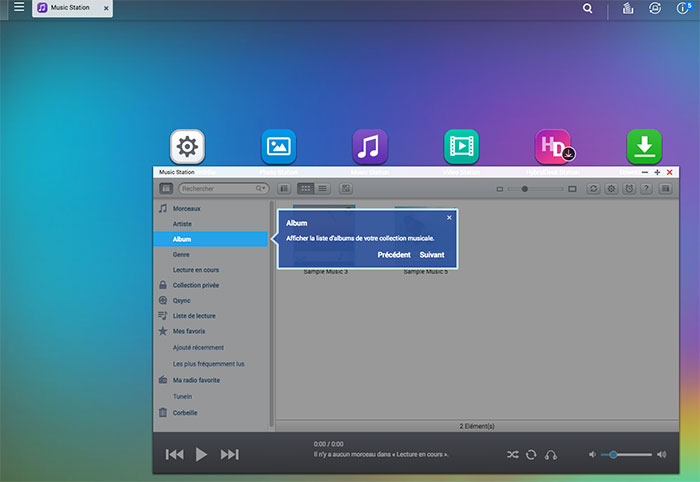Switch to the Music Station taskbar tab
Screen dimensions: 700x482
(x=70, y=8)
